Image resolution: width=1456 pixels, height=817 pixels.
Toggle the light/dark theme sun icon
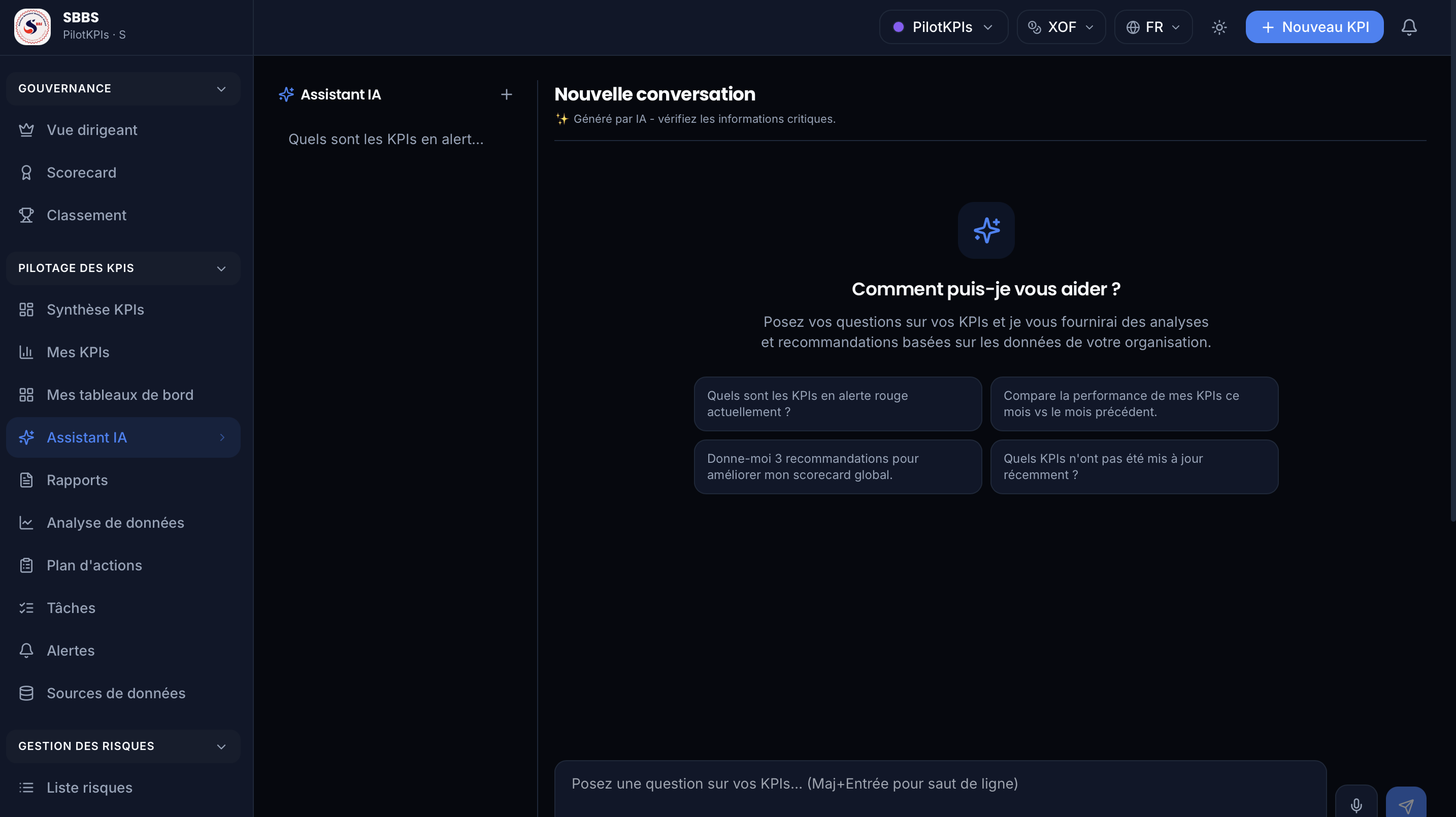(1219, 27)
